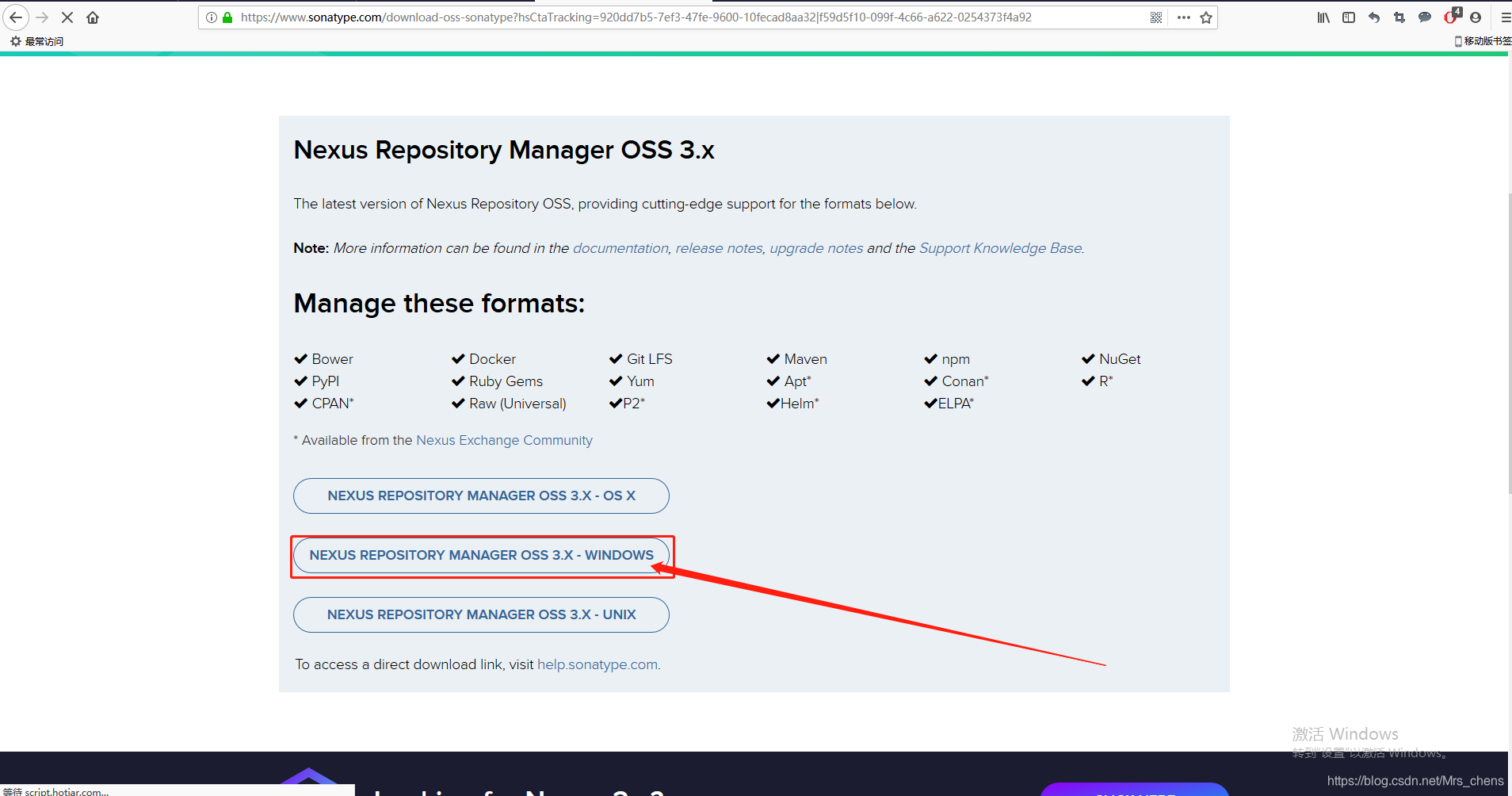The height and width of the screenshot is (796, 1512).
Task: Download Nexus Repository OSS 3.X for OS X
Action: tap(481, 496)
